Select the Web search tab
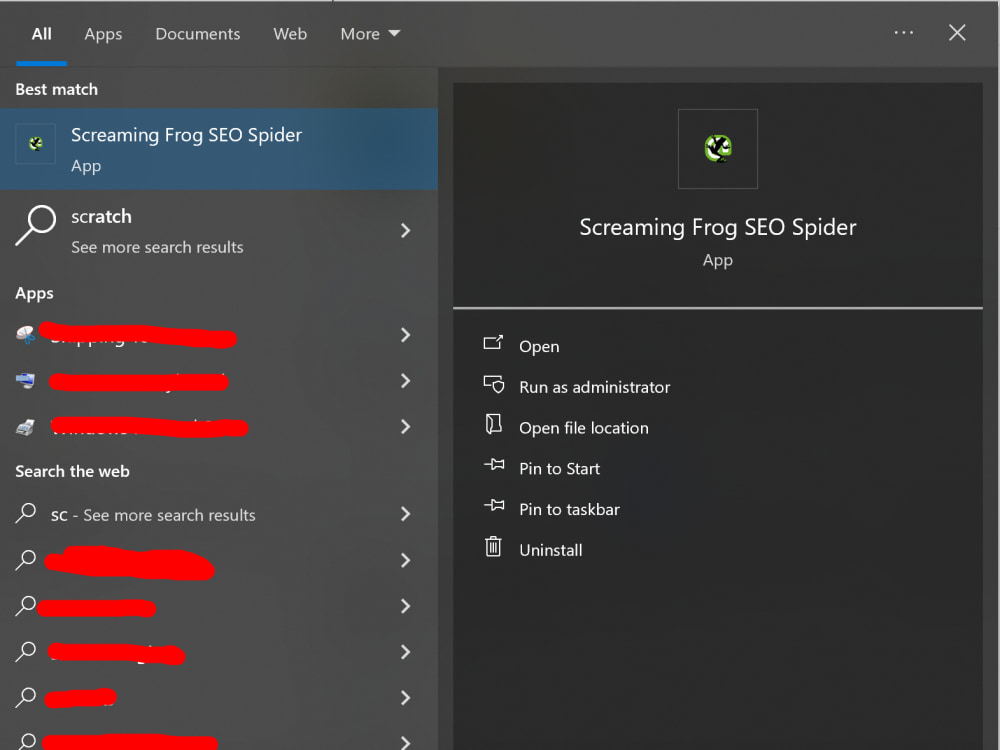Screen dimensions: 1000x750 click(290, 34)
